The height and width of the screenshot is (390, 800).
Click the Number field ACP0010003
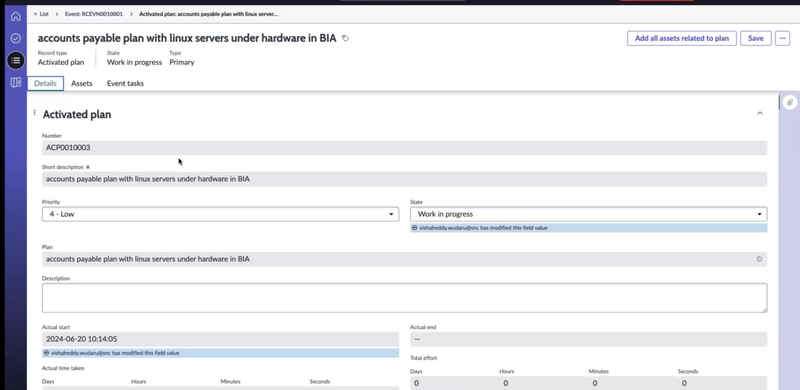pos(404,148)
